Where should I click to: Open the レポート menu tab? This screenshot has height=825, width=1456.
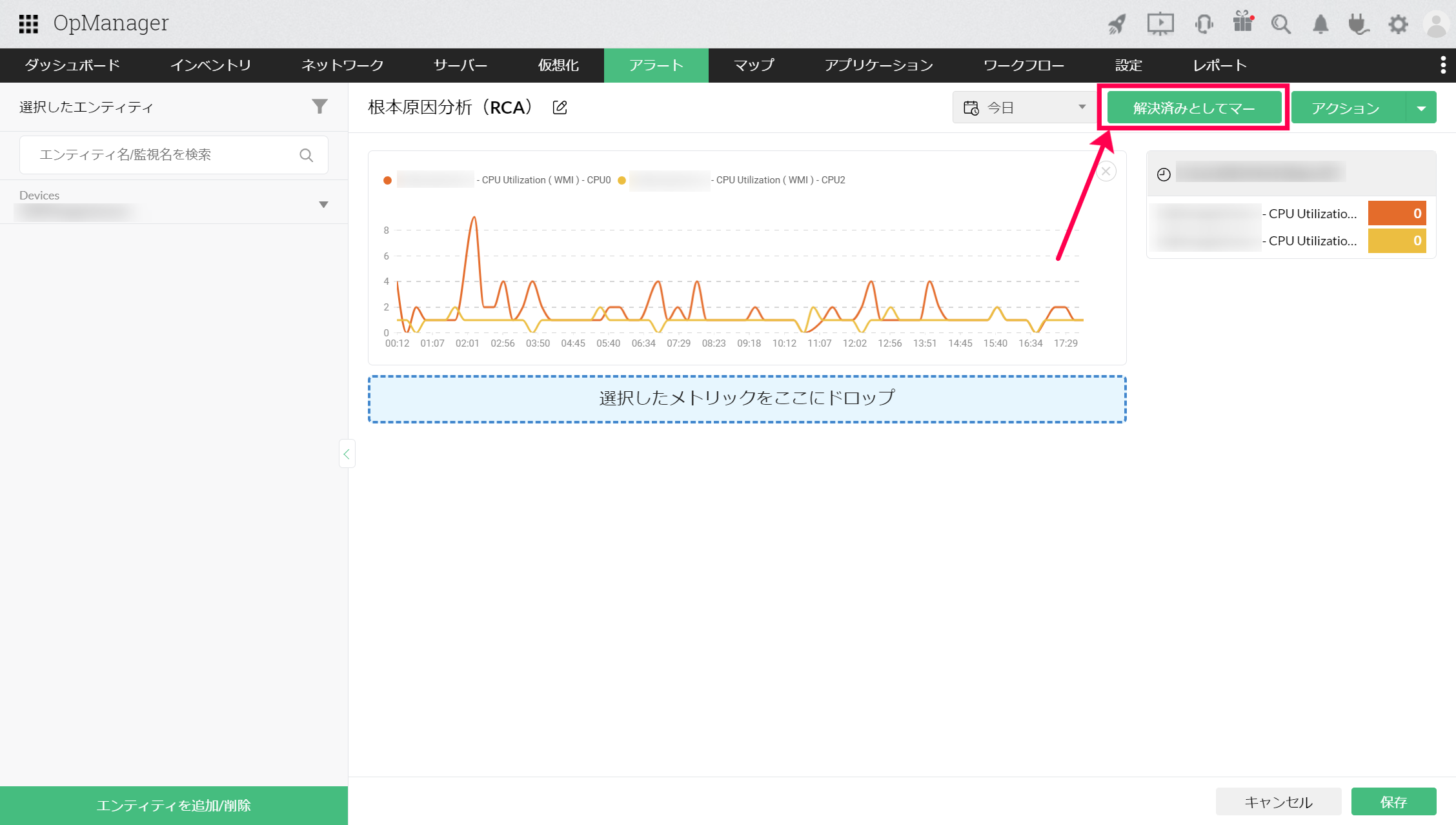1219,65
